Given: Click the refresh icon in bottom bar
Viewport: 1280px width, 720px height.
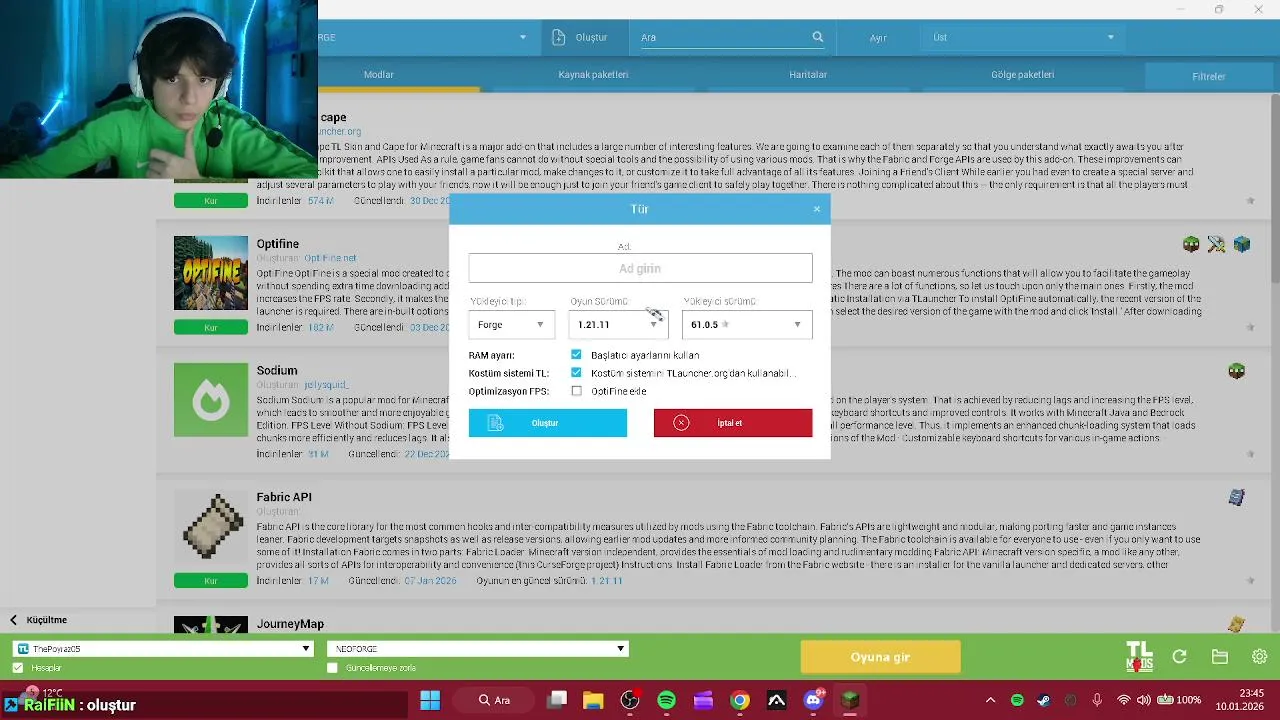Looking at the screenshot, I should click(x=1180, y=657).
